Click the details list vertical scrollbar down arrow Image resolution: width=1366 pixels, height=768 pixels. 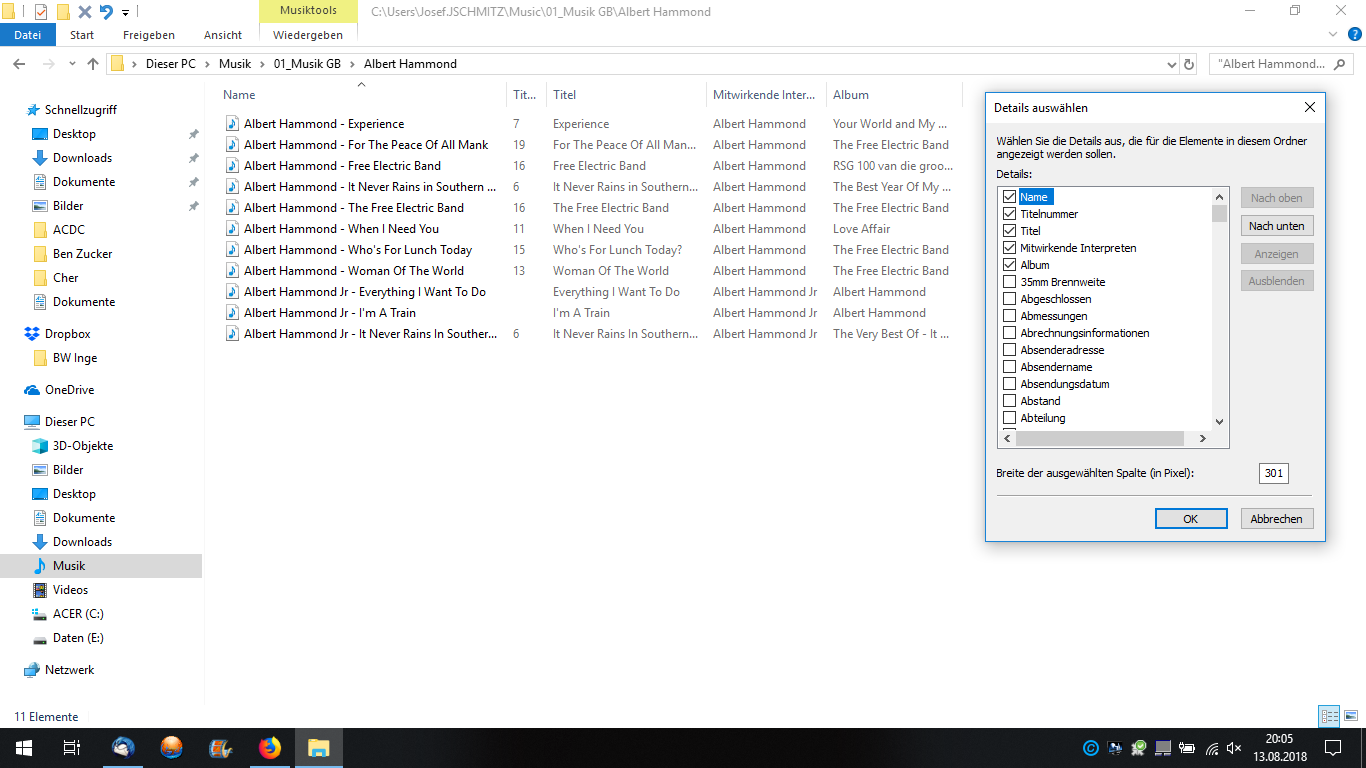pos(1219,422)
